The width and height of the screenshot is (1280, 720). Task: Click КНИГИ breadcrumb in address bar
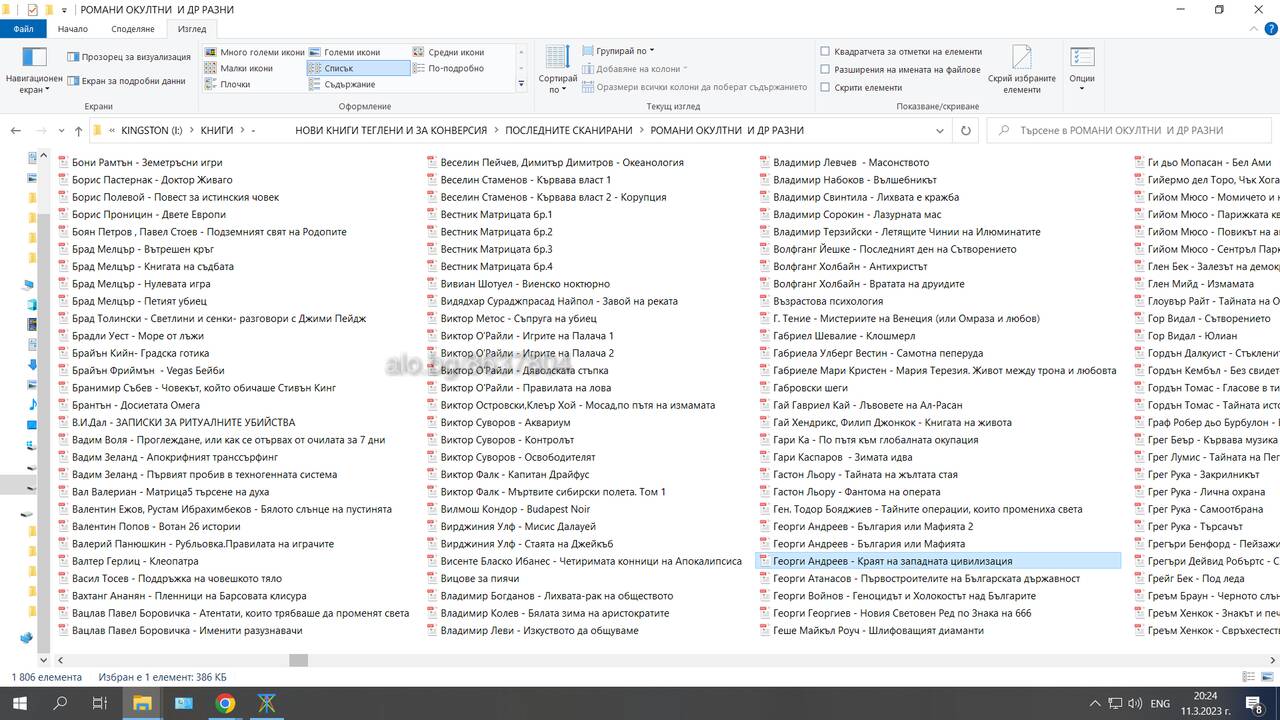[x=217, y=131]
